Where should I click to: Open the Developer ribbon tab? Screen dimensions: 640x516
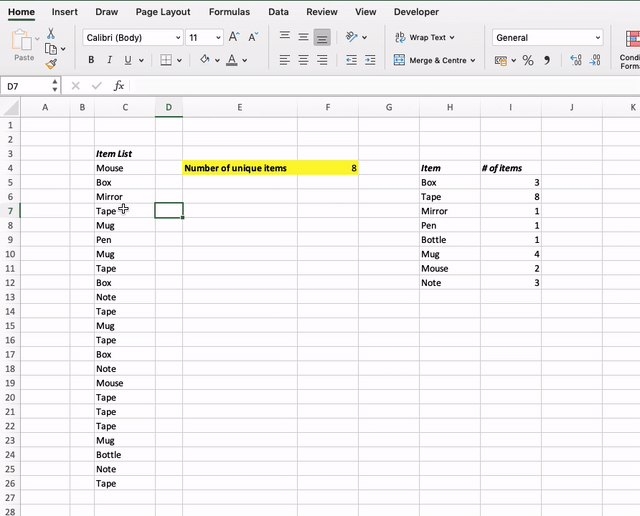(x=416, y=12)
